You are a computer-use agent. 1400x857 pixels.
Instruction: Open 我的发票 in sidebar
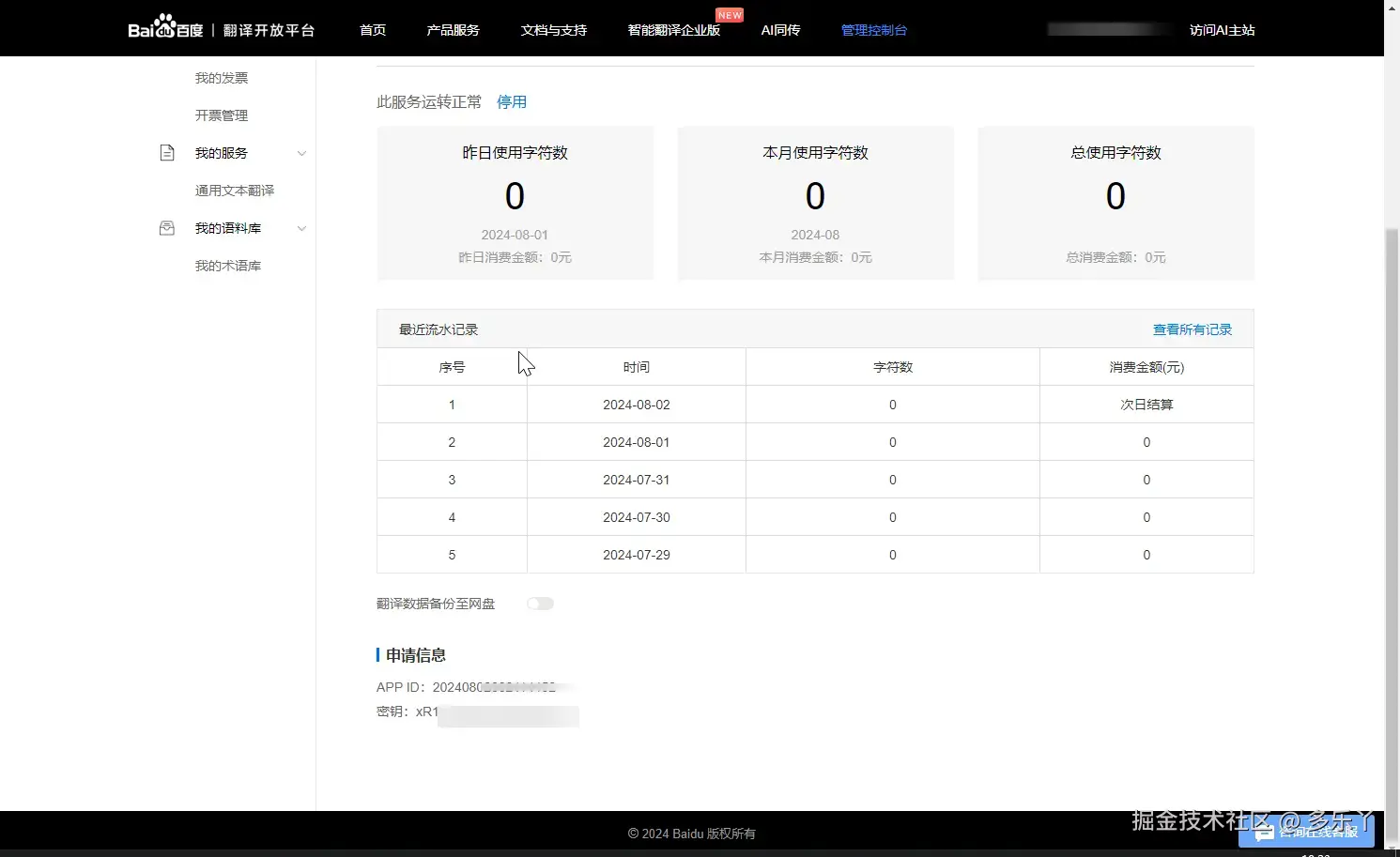(222, 78)
